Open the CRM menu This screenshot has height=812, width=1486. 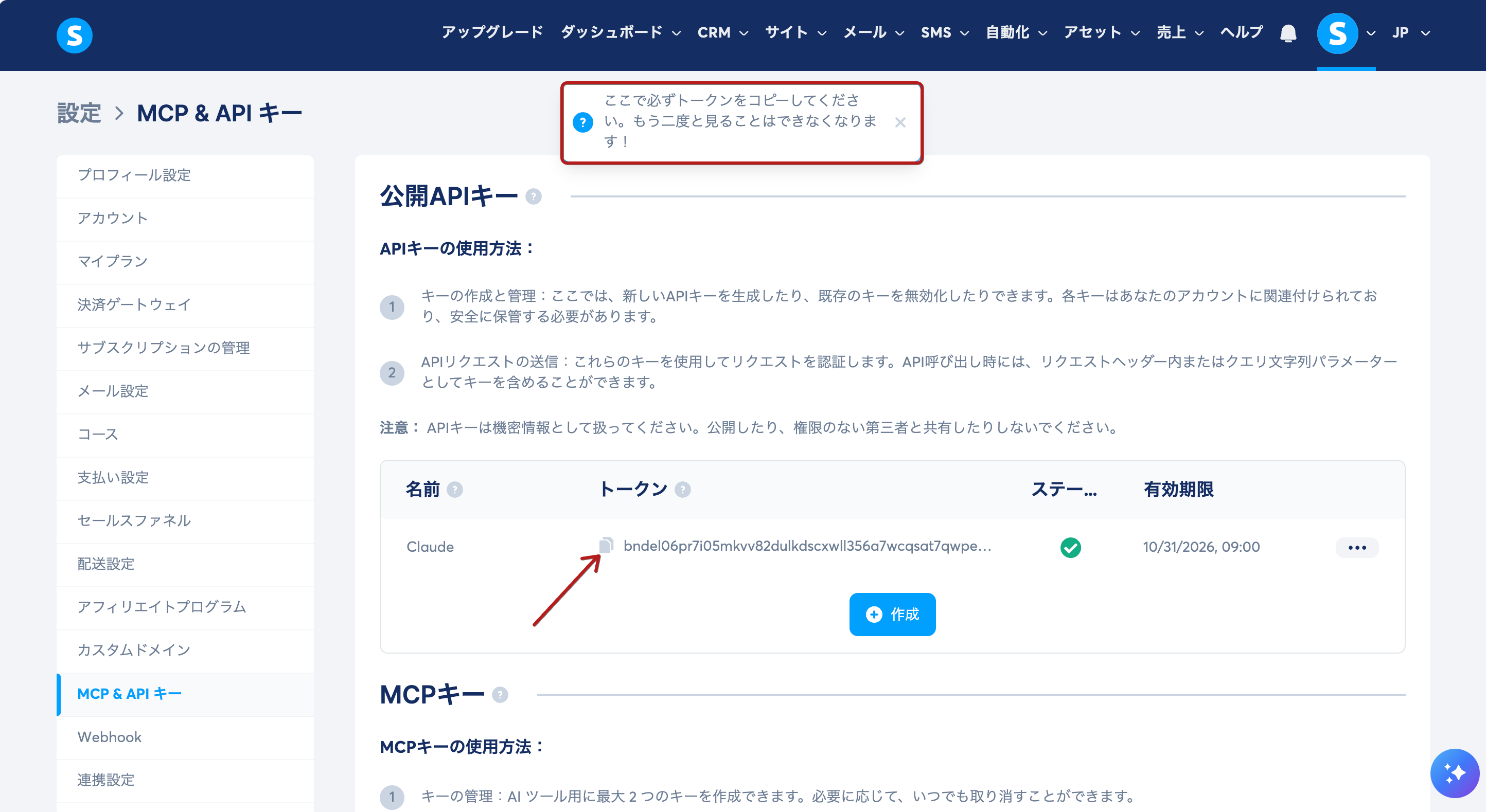(x=723, y=32)
